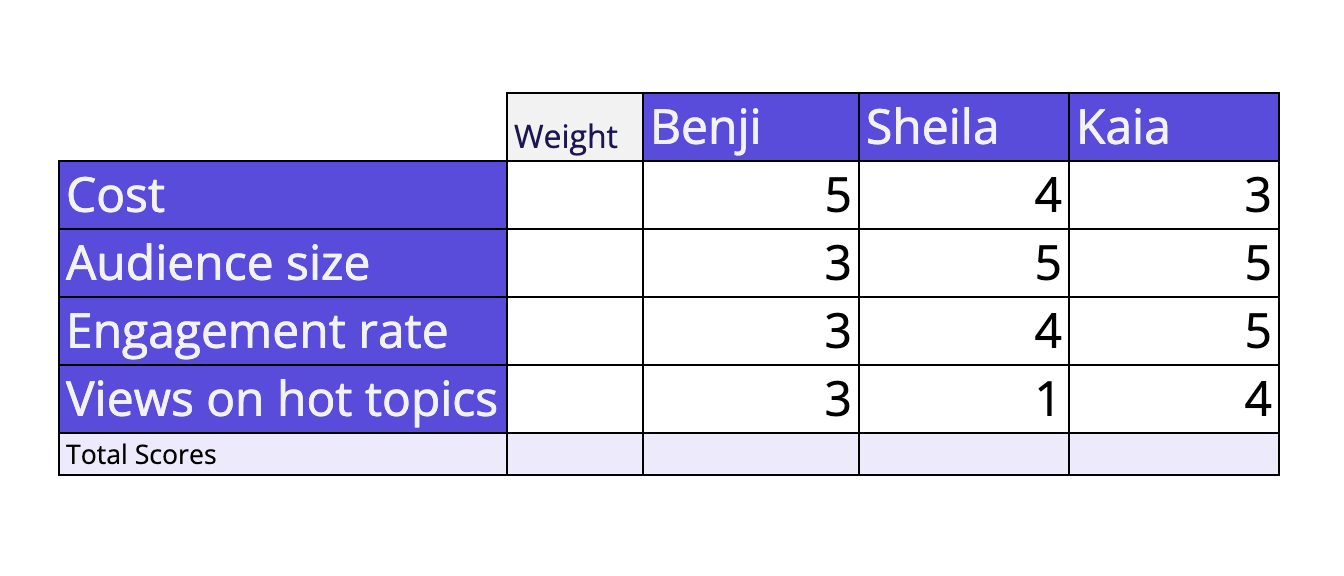Click the Cost row label
Viewport: 1344px width, 576px height.
pyautogui.click(x=283, y=195)
